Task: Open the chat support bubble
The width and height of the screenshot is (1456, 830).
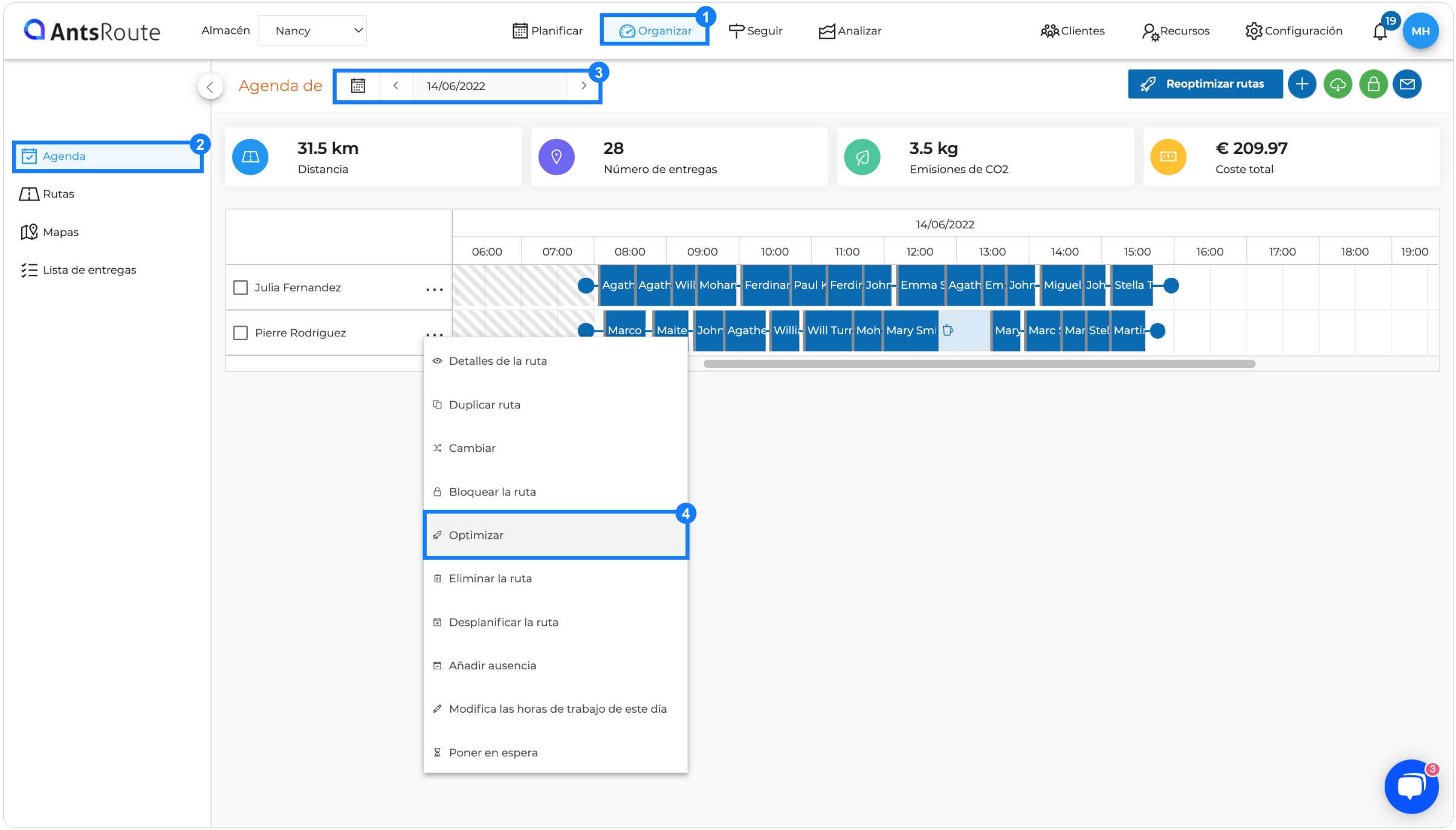Action: coord(1411,787)
